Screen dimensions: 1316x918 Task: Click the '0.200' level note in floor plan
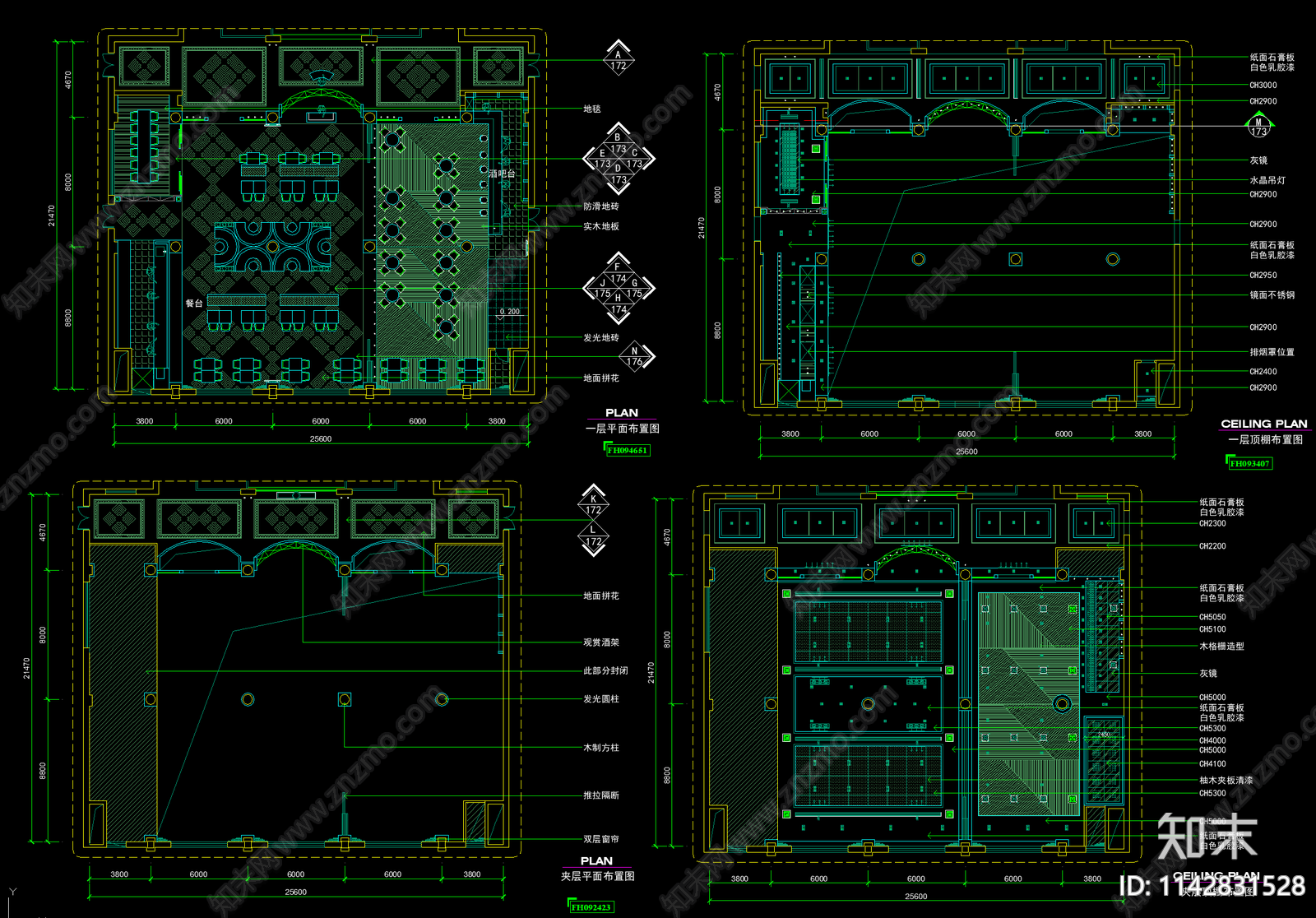point(510,312)
